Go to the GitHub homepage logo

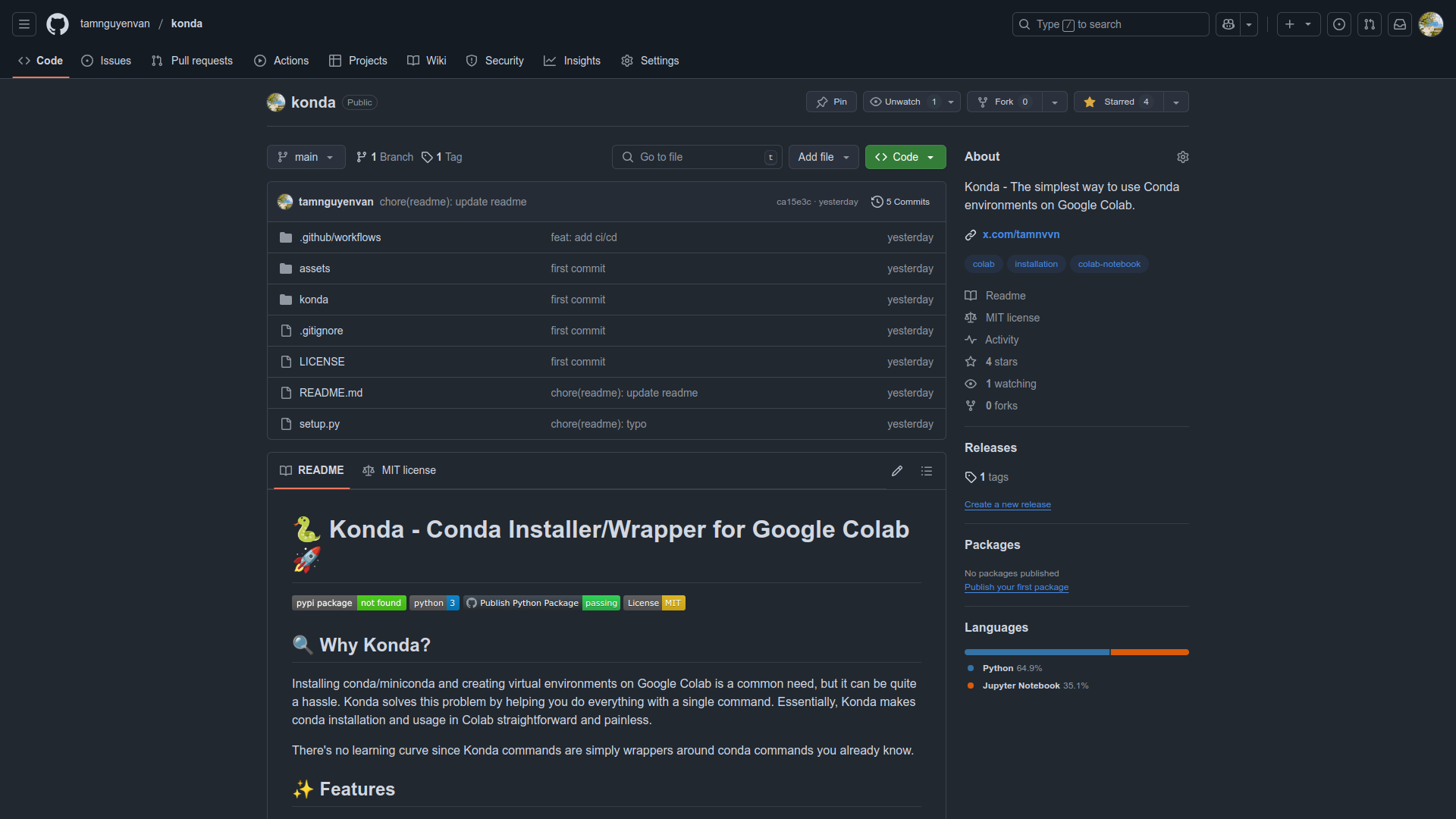point(58,24)
